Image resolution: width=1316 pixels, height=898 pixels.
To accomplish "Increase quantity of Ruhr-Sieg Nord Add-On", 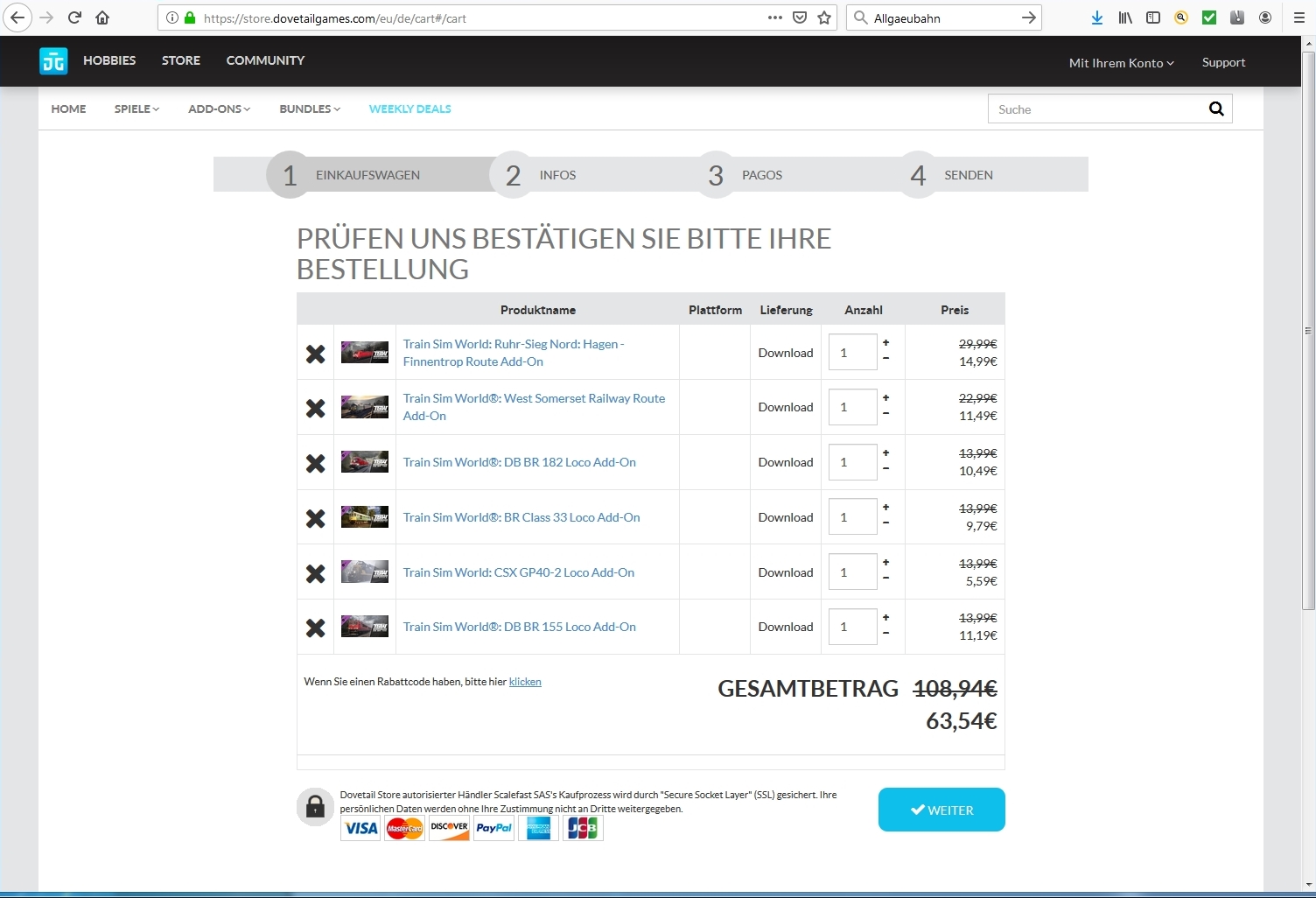I will click(x=886, y=343).
